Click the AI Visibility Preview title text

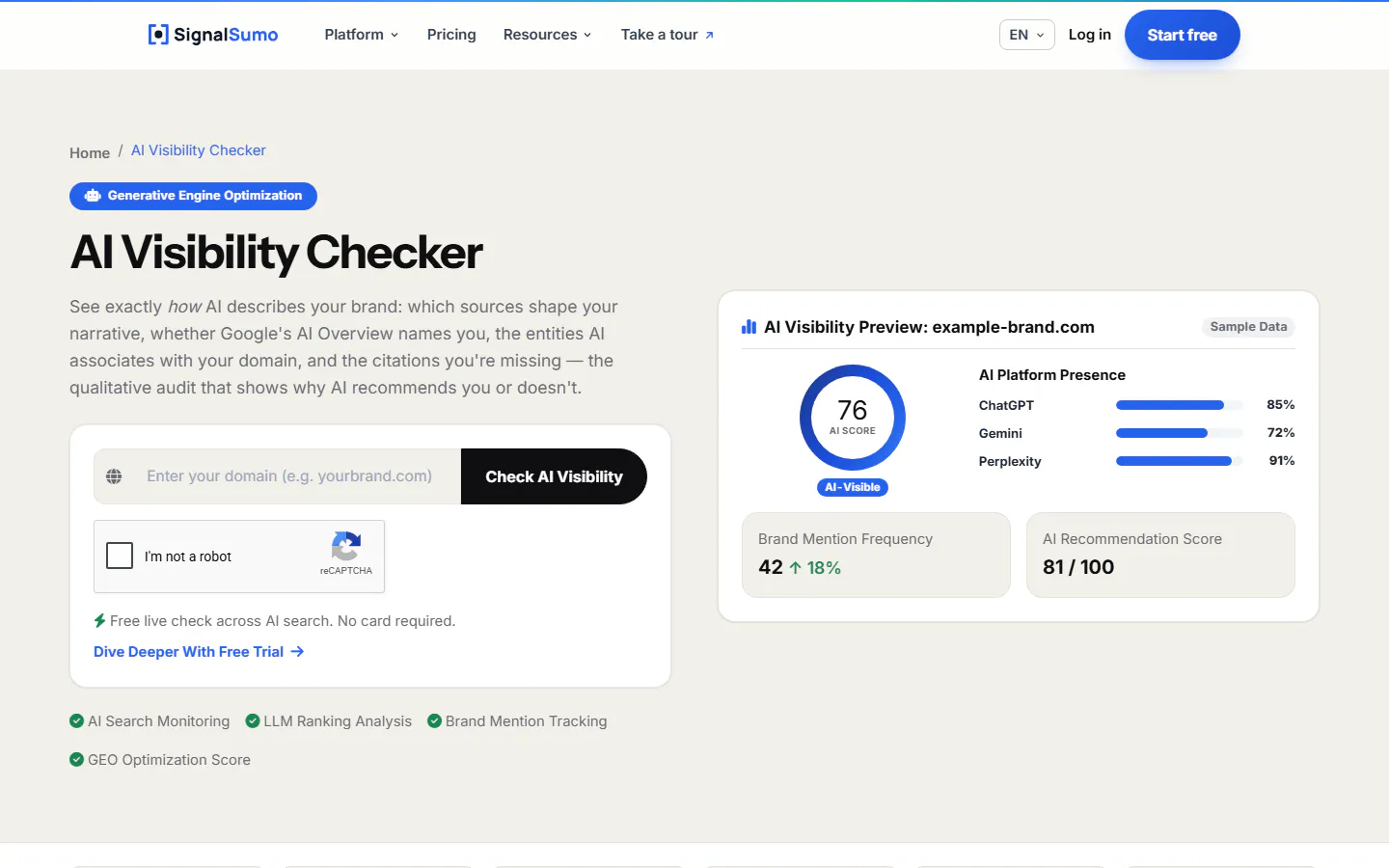click(x=929, y=327)
